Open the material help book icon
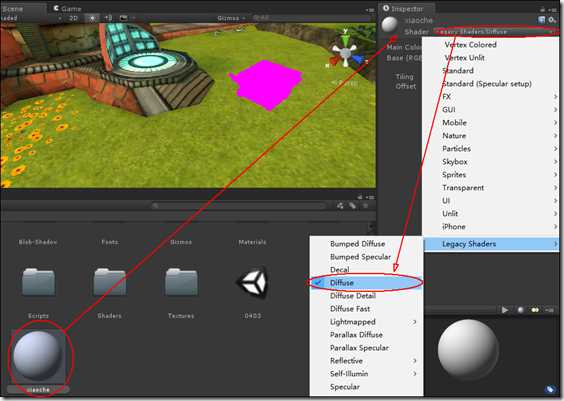 click(x=542, y=20)
